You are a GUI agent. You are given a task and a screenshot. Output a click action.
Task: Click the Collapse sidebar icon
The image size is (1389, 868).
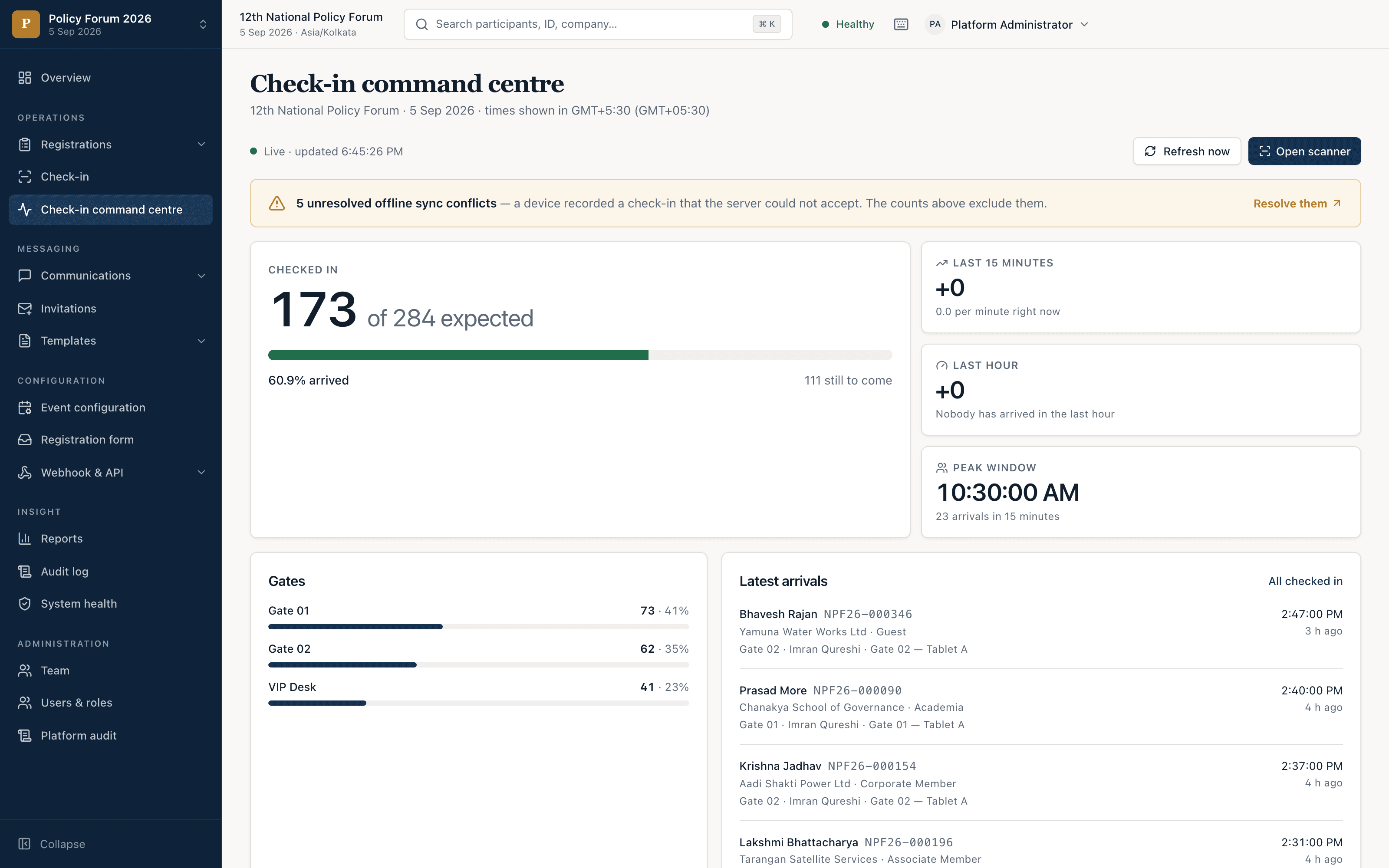pos(24,844)
